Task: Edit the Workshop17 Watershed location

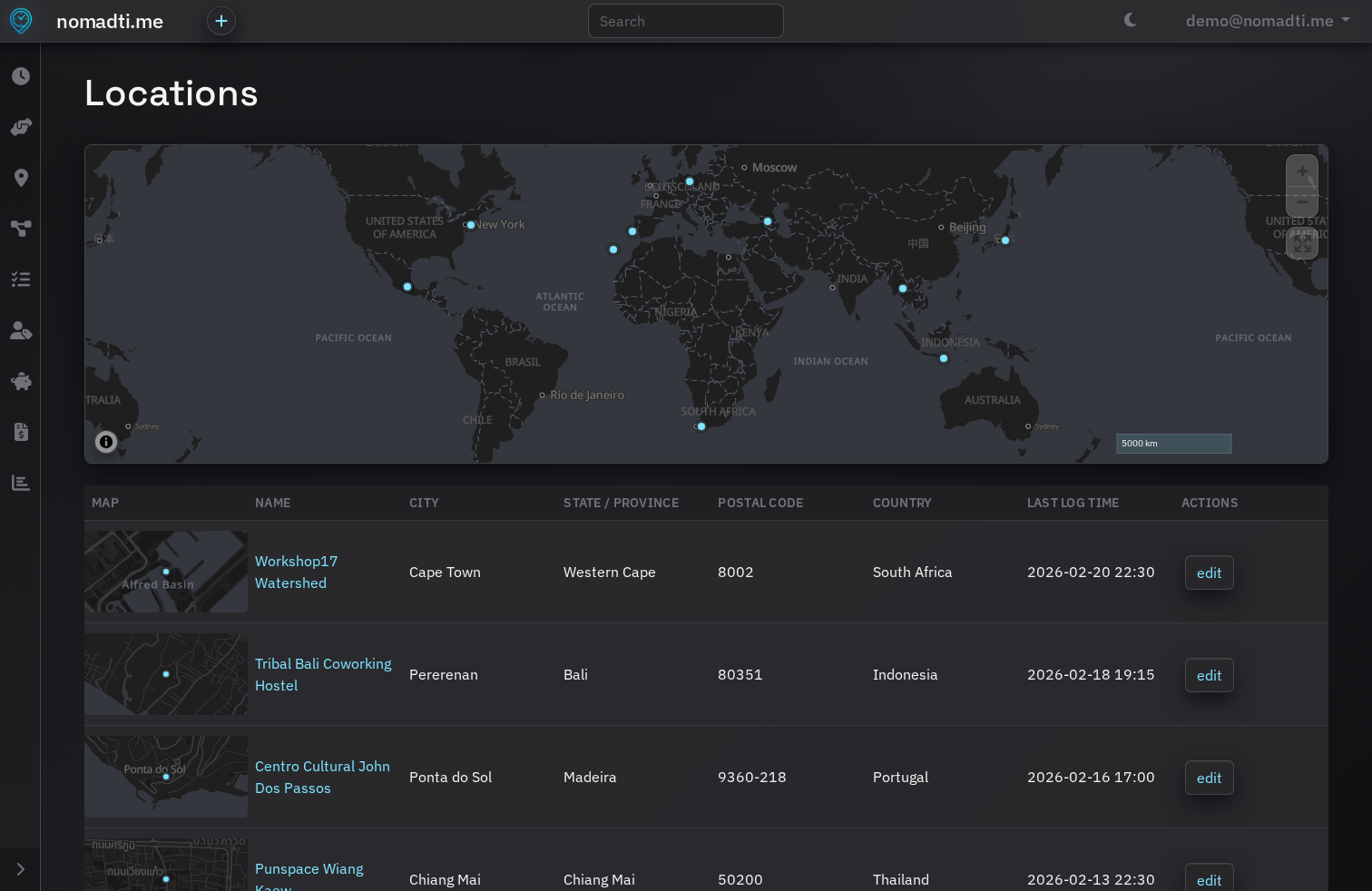Action: pyautogui.click(x=1209, y=573)
